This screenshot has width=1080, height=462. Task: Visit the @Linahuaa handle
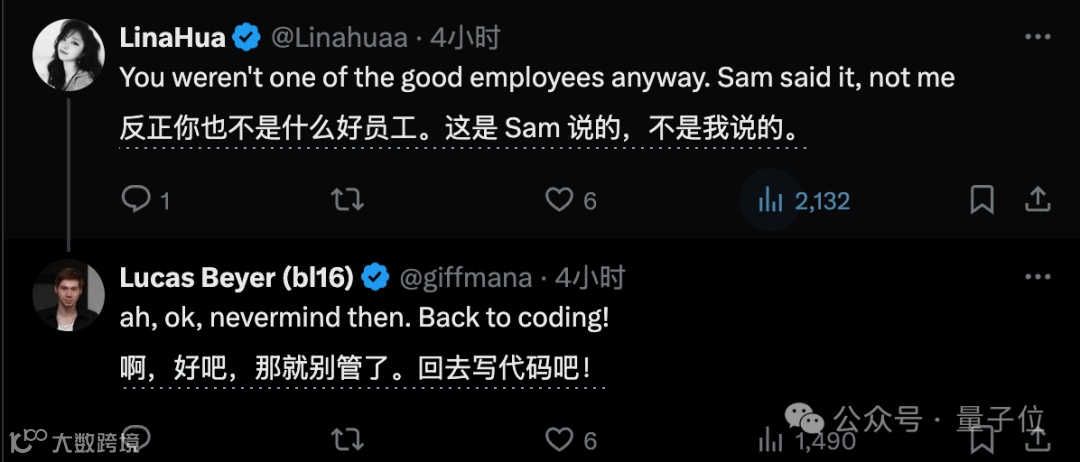[339, 37]
